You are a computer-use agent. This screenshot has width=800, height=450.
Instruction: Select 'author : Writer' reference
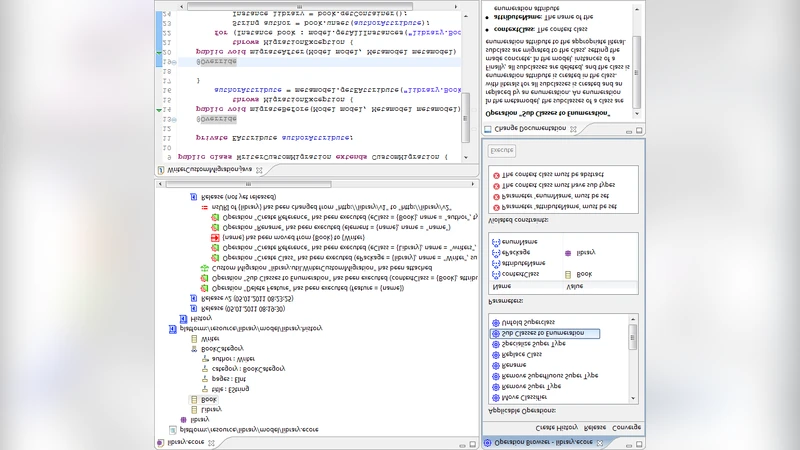point(233,359)
